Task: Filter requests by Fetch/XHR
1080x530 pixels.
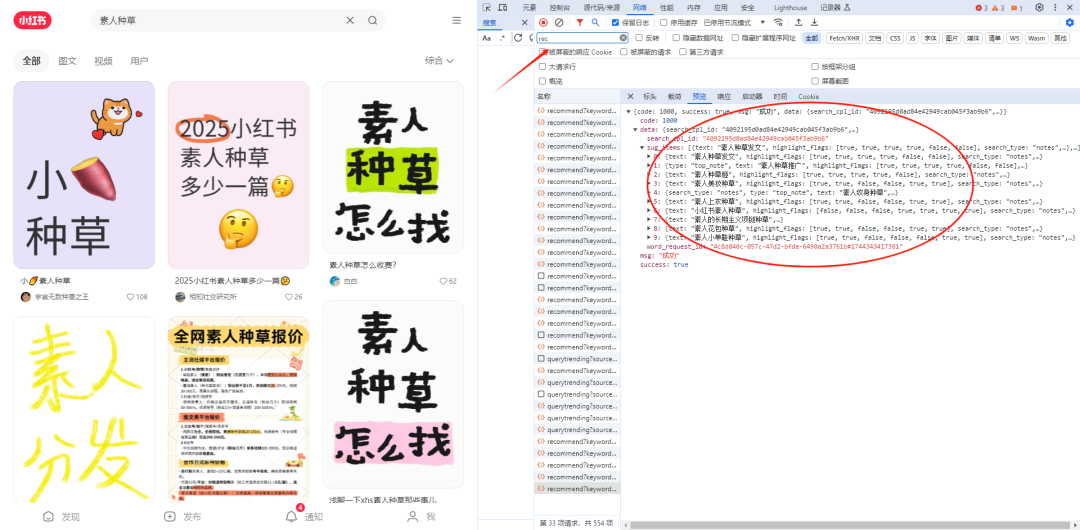Action: pyautogui.click(x=844, y=38)
